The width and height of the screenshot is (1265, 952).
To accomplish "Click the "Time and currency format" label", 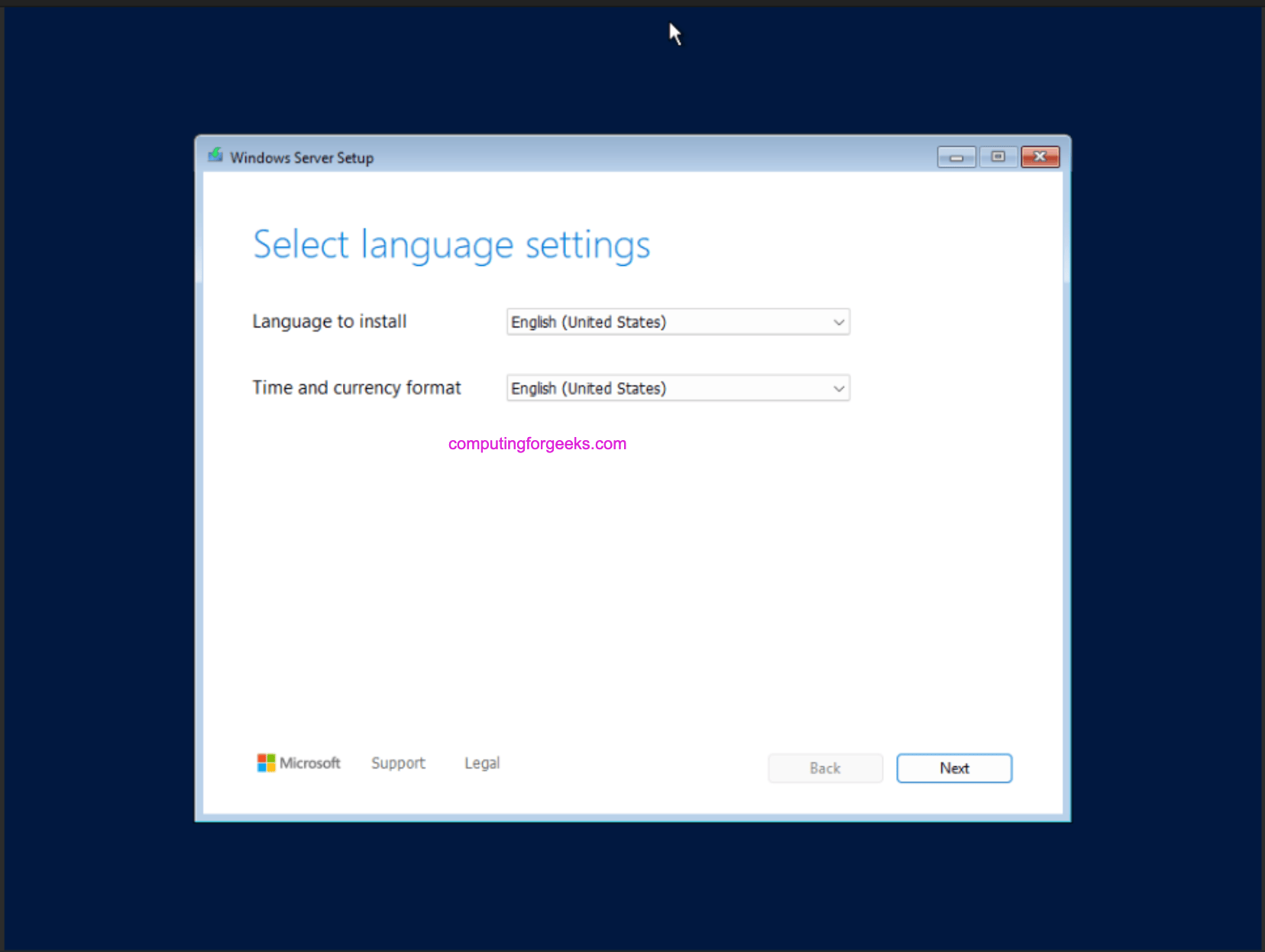I will (357, 388).
